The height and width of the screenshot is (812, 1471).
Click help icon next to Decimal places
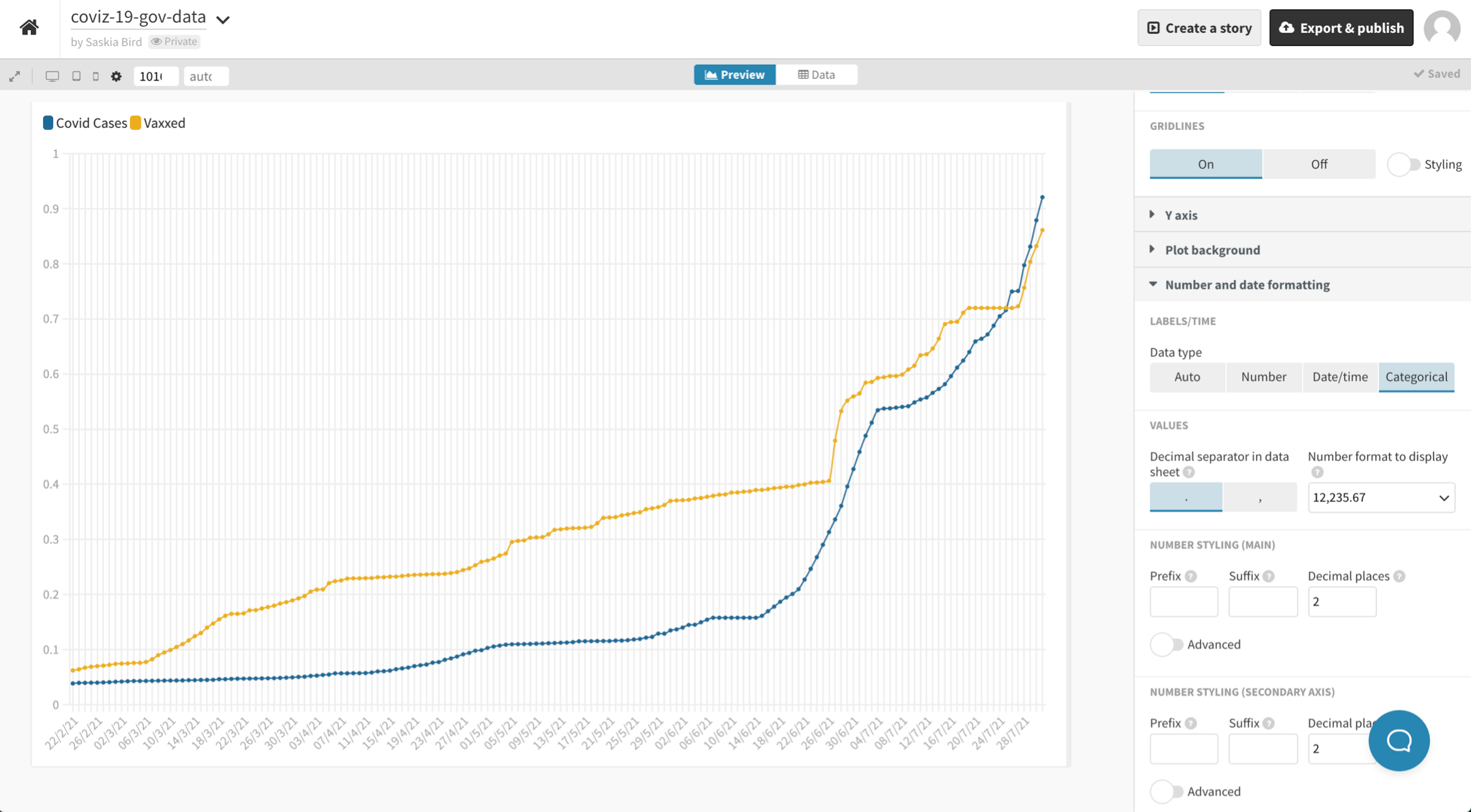[x=1399, y=577]
